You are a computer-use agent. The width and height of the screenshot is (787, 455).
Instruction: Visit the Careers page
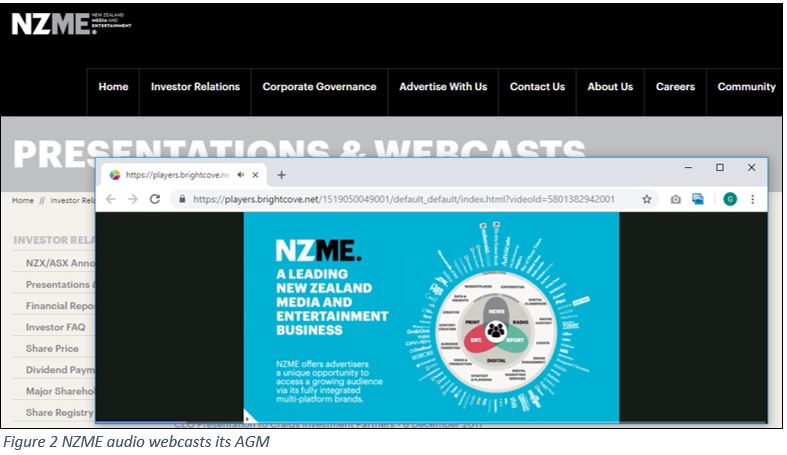pyautogui.click(x=675, y=87)
